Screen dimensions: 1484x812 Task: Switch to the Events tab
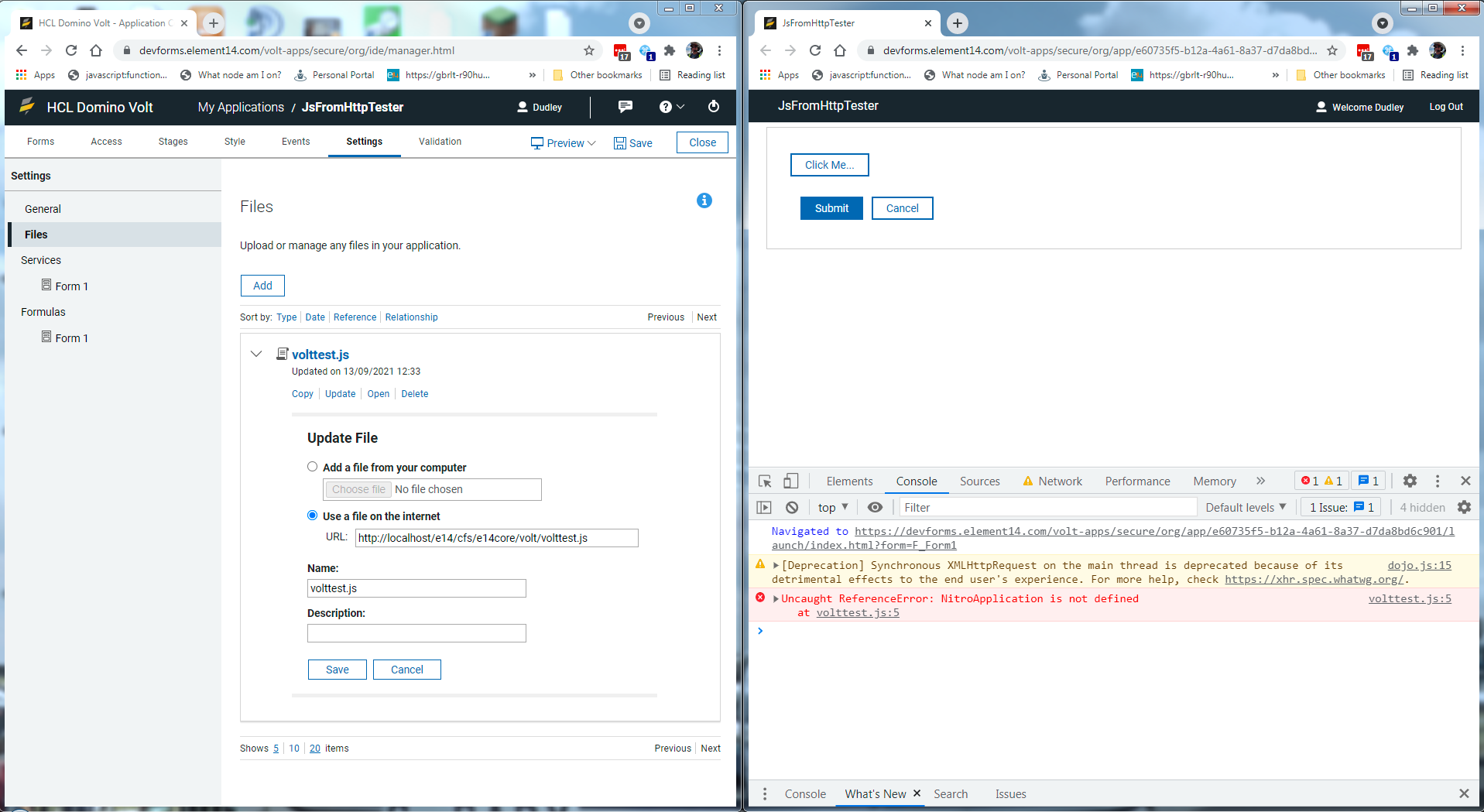(x=296, y=142)
